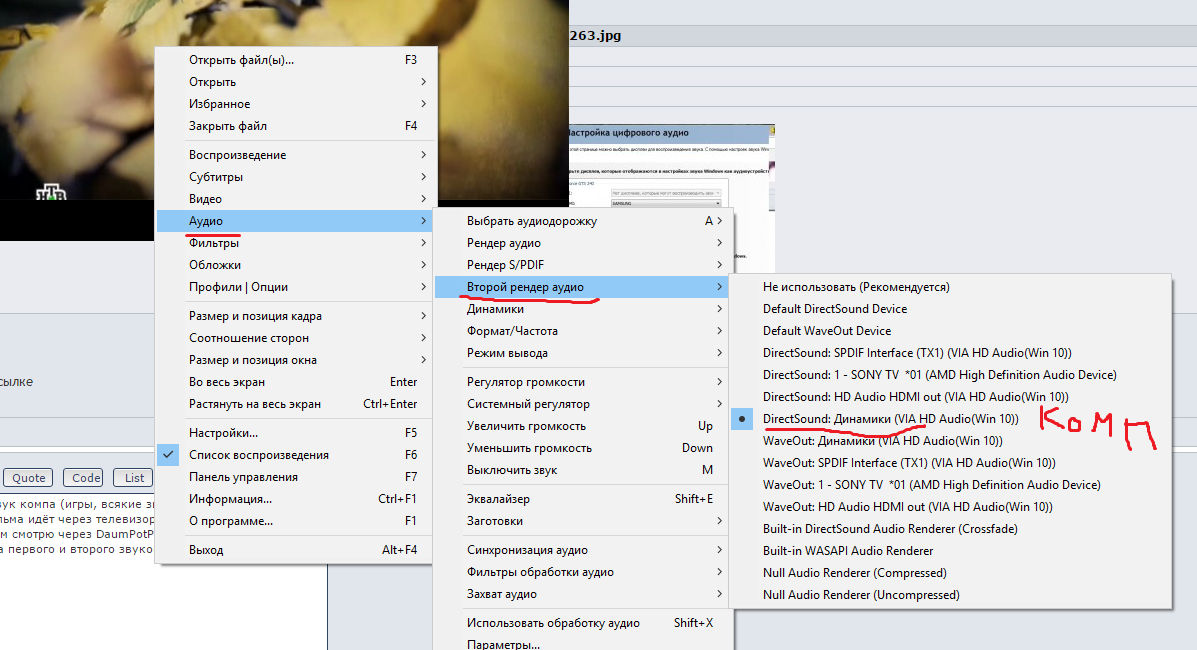Expand the Открыть submenu
The height and width of the screenshot is (650, 1197).
click(x=295, y=82)
